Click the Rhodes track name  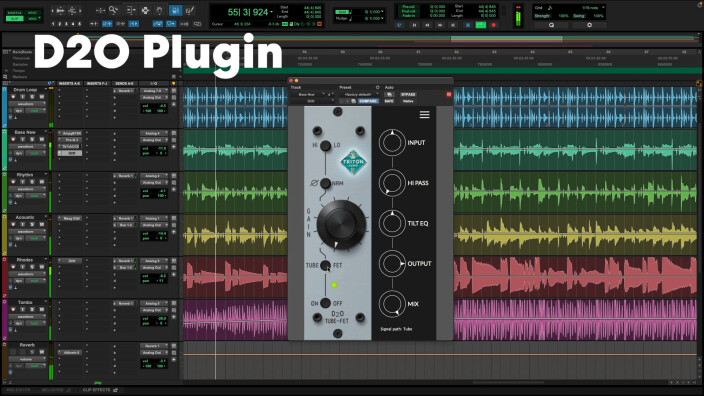[25, 260]
